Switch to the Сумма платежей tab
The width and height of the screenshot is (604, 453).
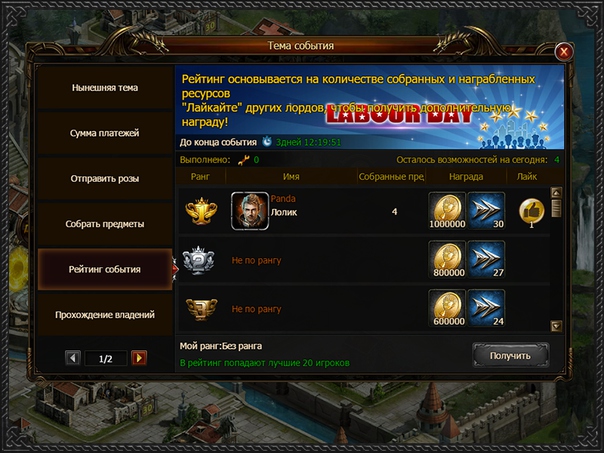[105, 133]
